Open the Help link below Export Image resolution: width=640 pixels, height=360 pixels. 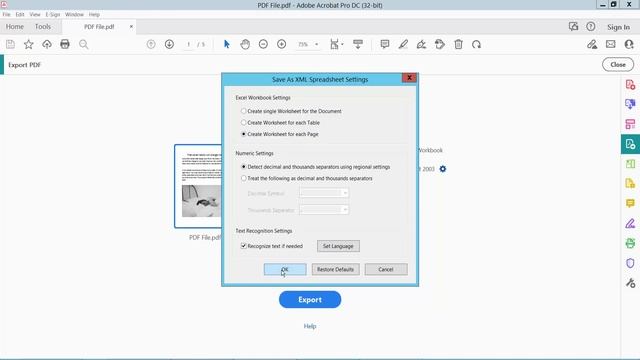pyautogui.click(x=310, y=326)
